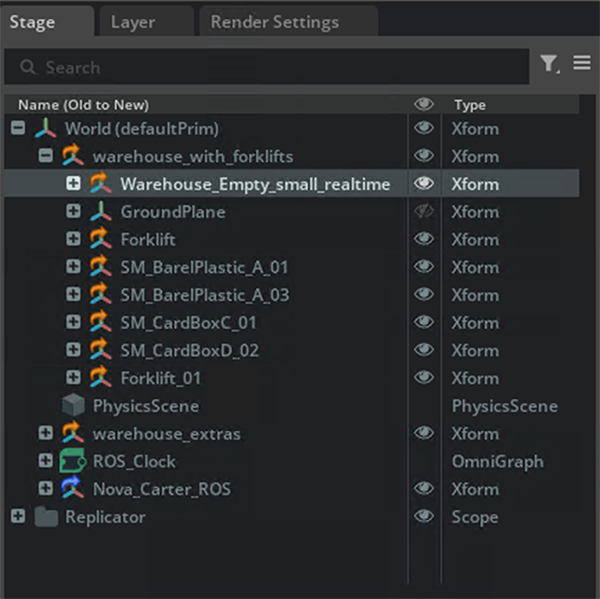Click the Replicator folder icon

pos(46,517)
